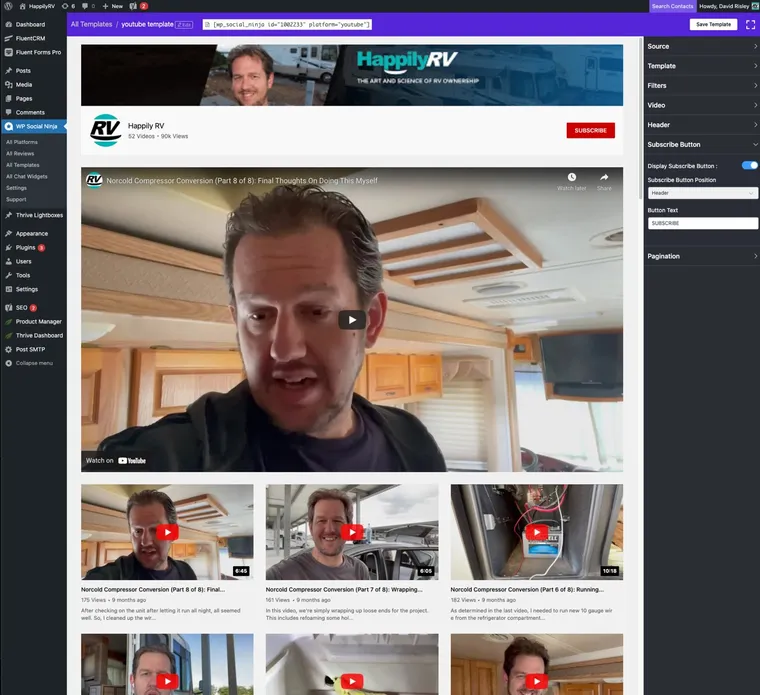Click the Share arrow icon on video
Screen dimensions: 760x695
(x=604, y=177)
